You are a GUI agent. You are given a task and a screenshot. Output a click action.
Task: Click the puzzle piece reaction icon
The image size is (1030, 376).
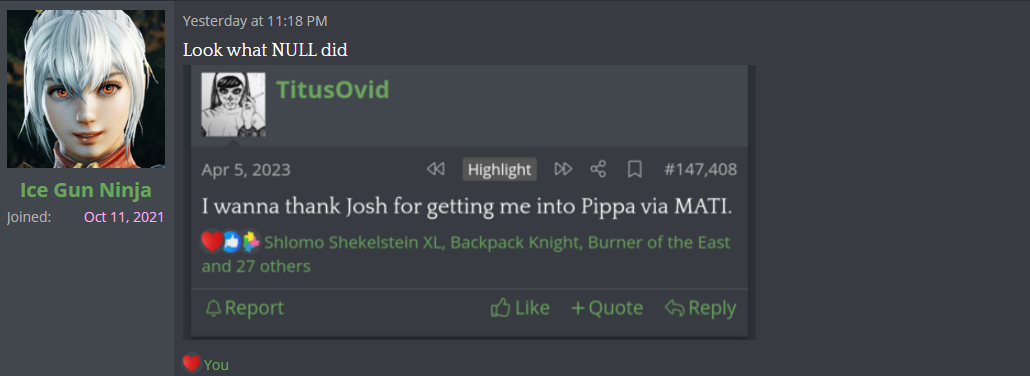pyautogui.click(x=250, y=243)
